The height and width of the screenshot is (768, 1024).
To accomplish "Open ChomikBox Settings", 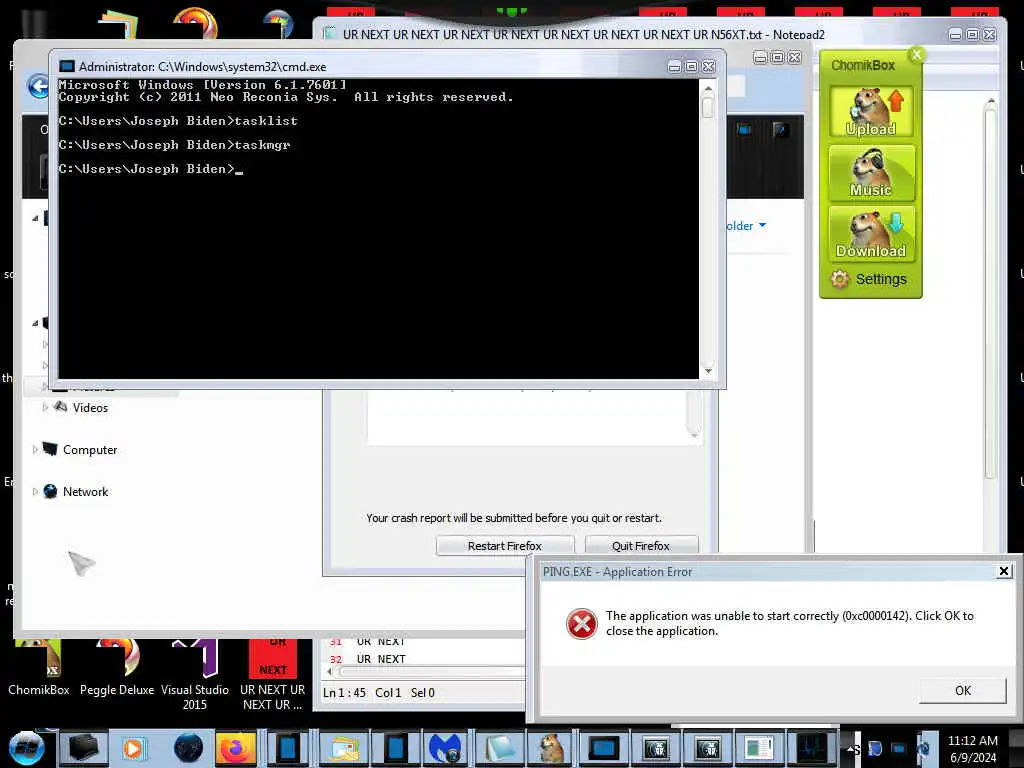I will click(x=869, y=280).
